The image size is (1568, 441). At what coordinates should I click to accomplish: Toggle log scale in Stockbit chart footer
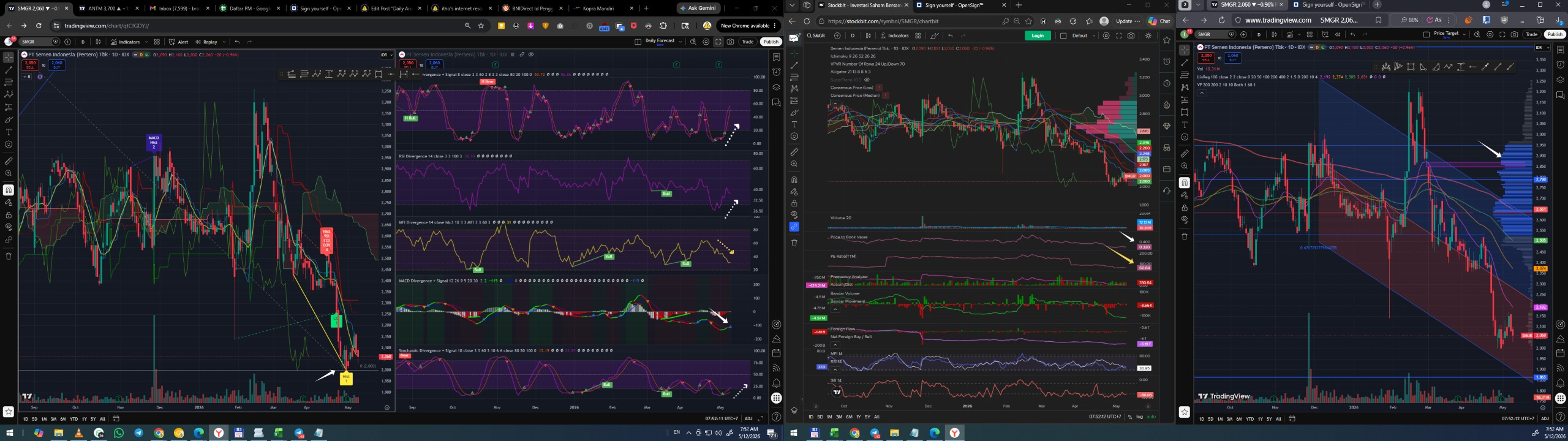pos(1139,417)
